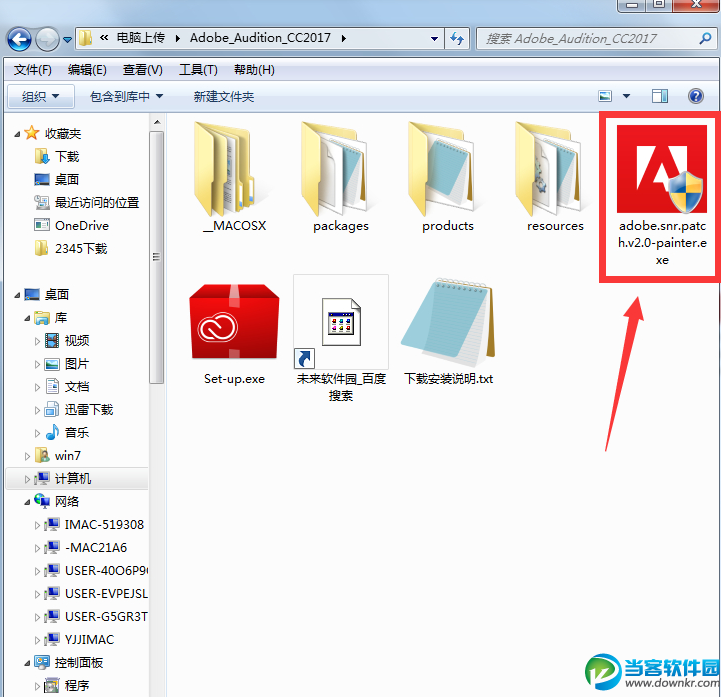Click the navigation pane scrollbar thumb
The width and height of the screenshot is (721, 697).
click(156, 257)
